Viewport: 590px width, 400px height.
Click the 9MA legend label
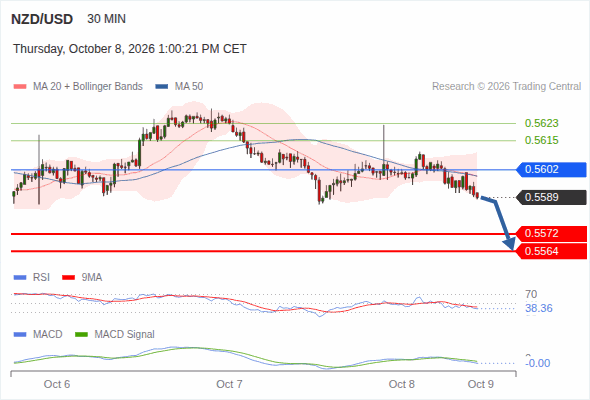click(92, 278)
